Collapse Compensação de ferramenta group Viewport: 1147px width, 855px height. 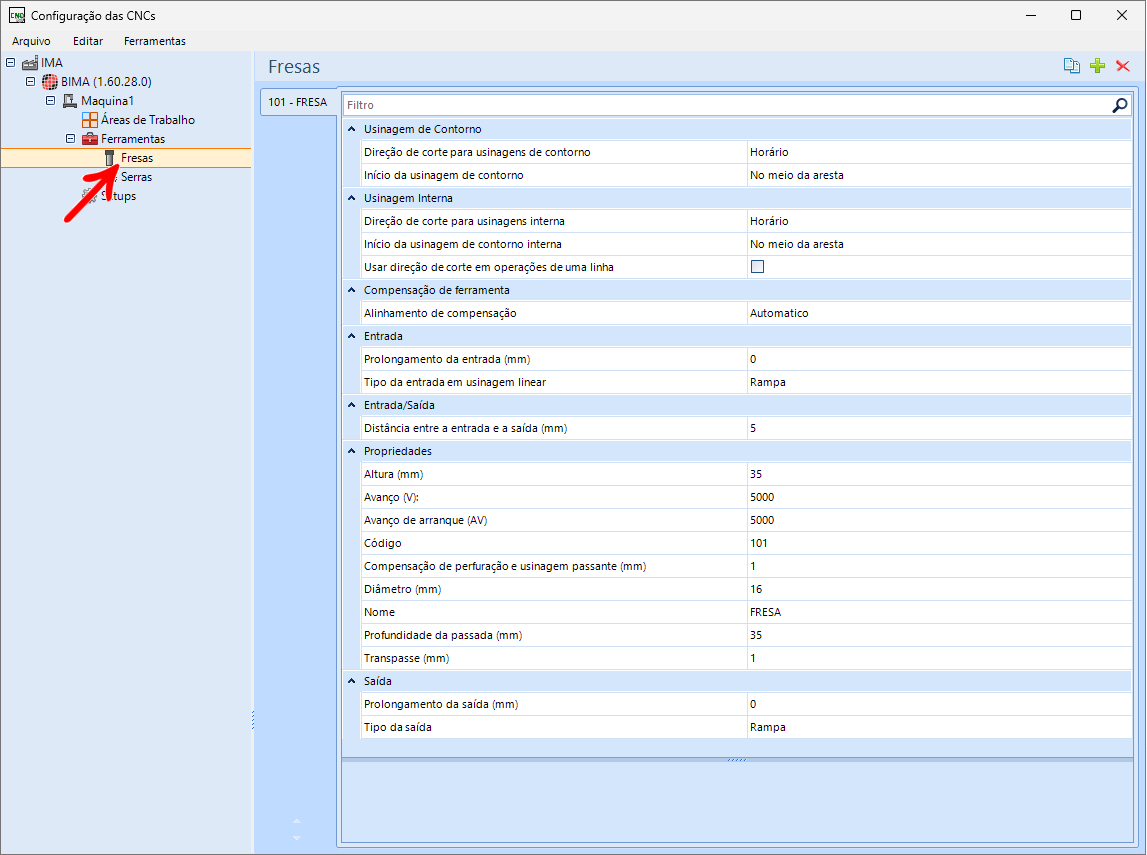pyautogui.click(x=352, y=290)
